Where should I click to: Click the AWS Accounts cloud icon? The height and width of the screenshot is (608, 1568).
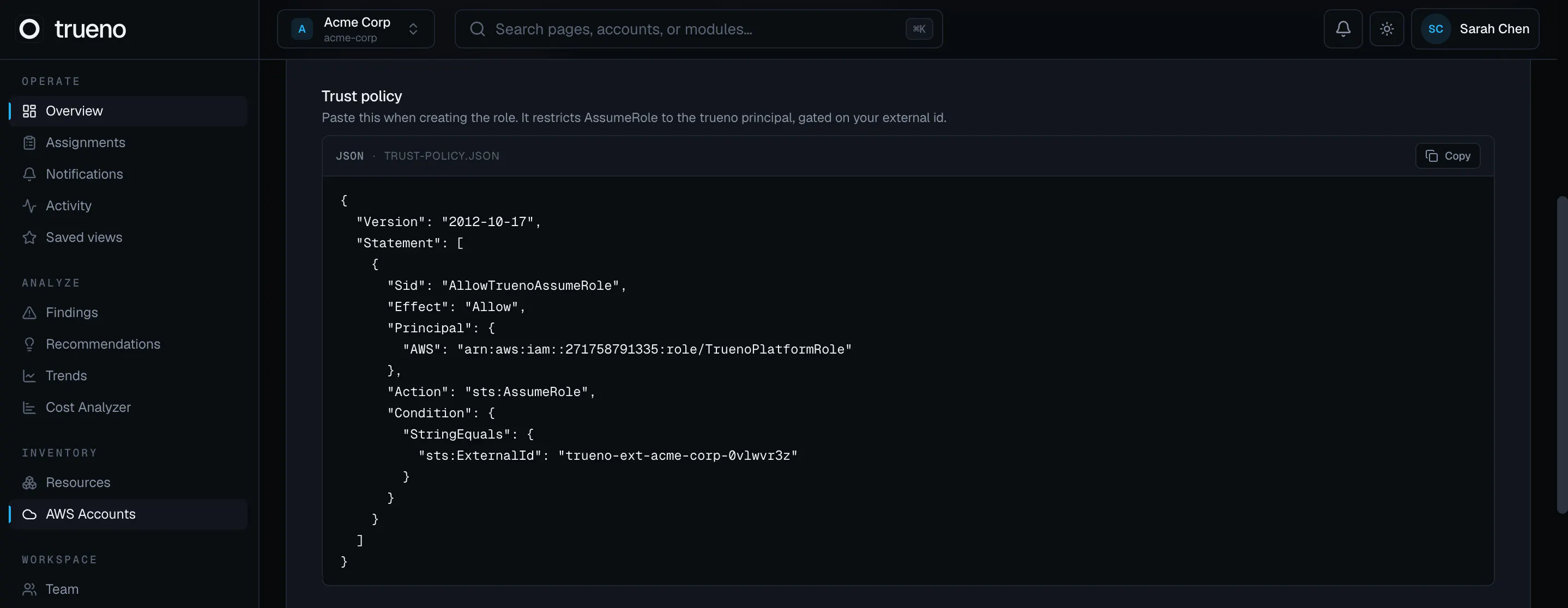(x=29, y=514)
